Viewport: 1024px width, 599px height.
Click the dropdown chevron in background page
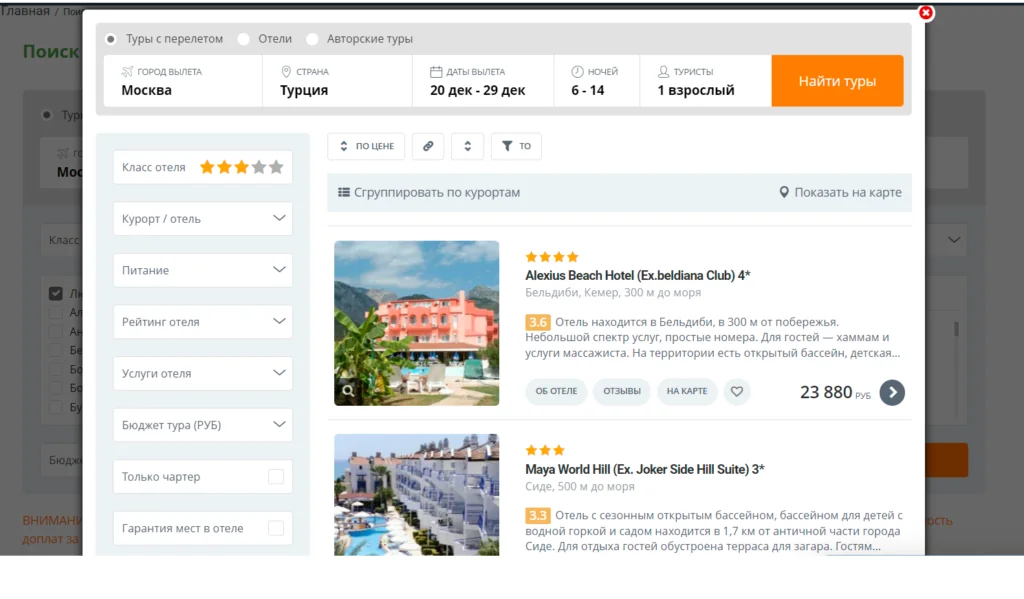click(x=954, y=240)
